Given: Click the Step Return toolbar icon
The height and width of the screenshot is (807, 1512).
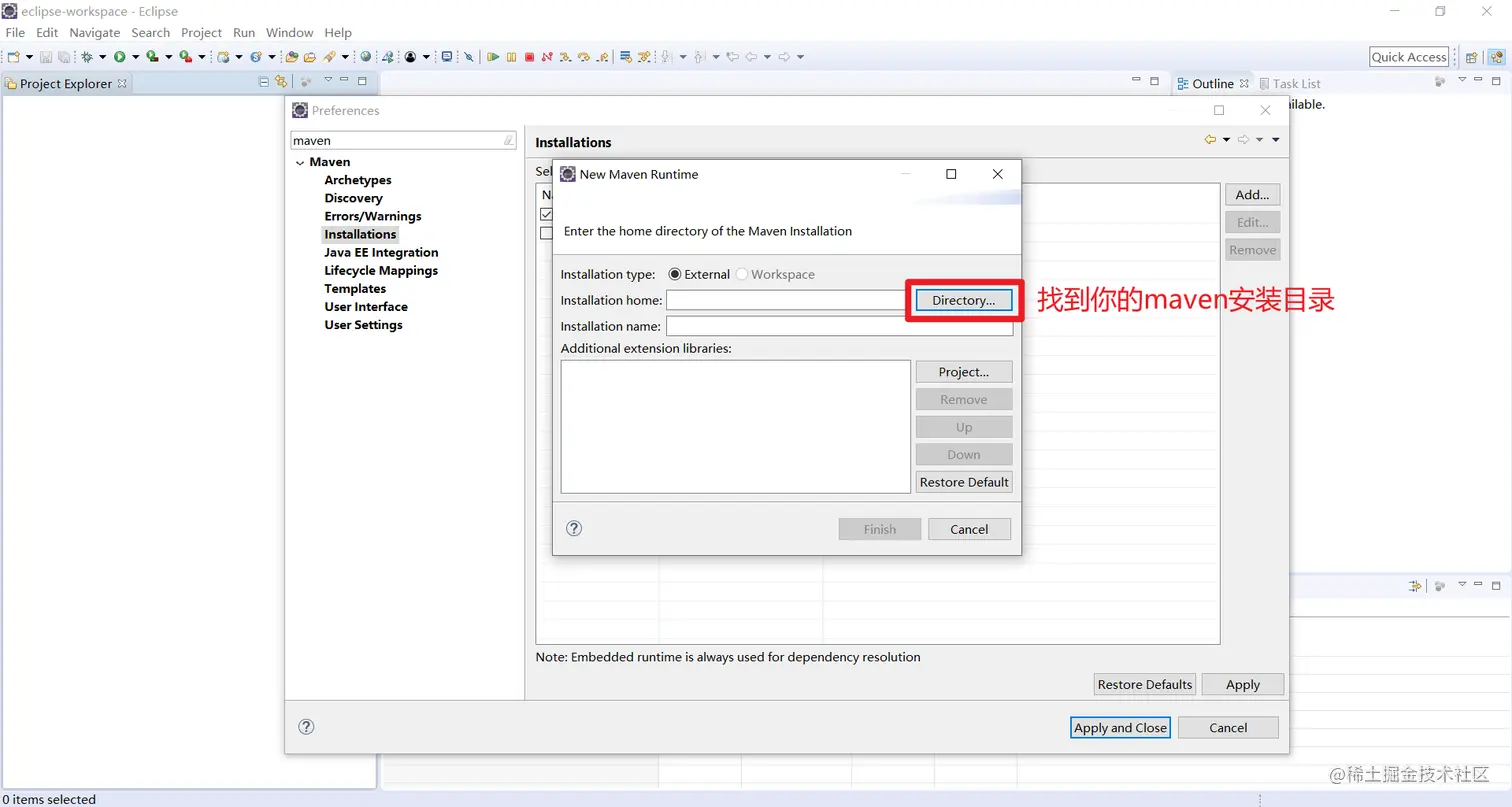Looking at the screenshot, I should tap(603, 57).
